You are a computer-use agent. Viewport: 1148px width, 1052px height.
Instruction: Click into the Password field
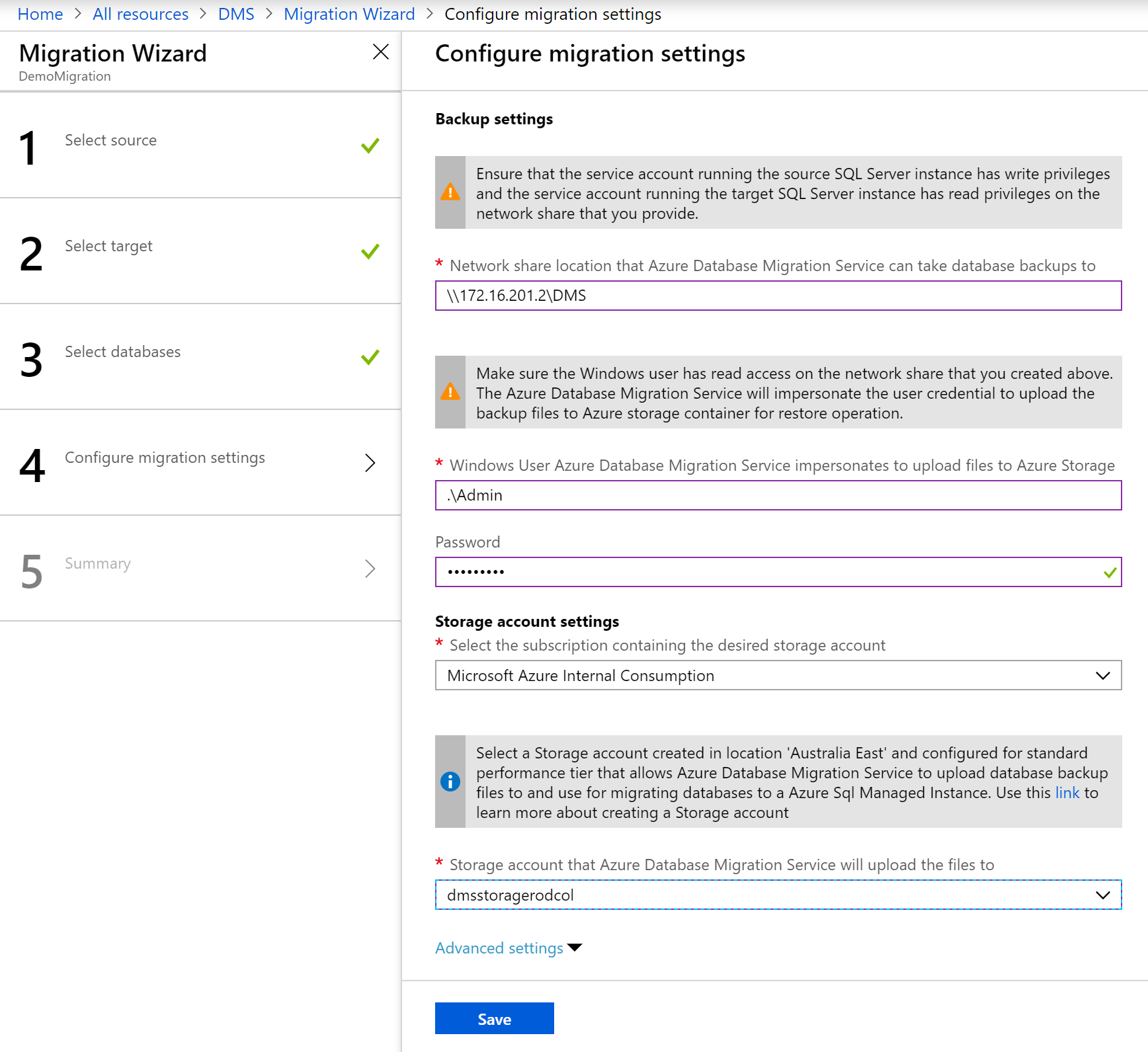(767, 572)
